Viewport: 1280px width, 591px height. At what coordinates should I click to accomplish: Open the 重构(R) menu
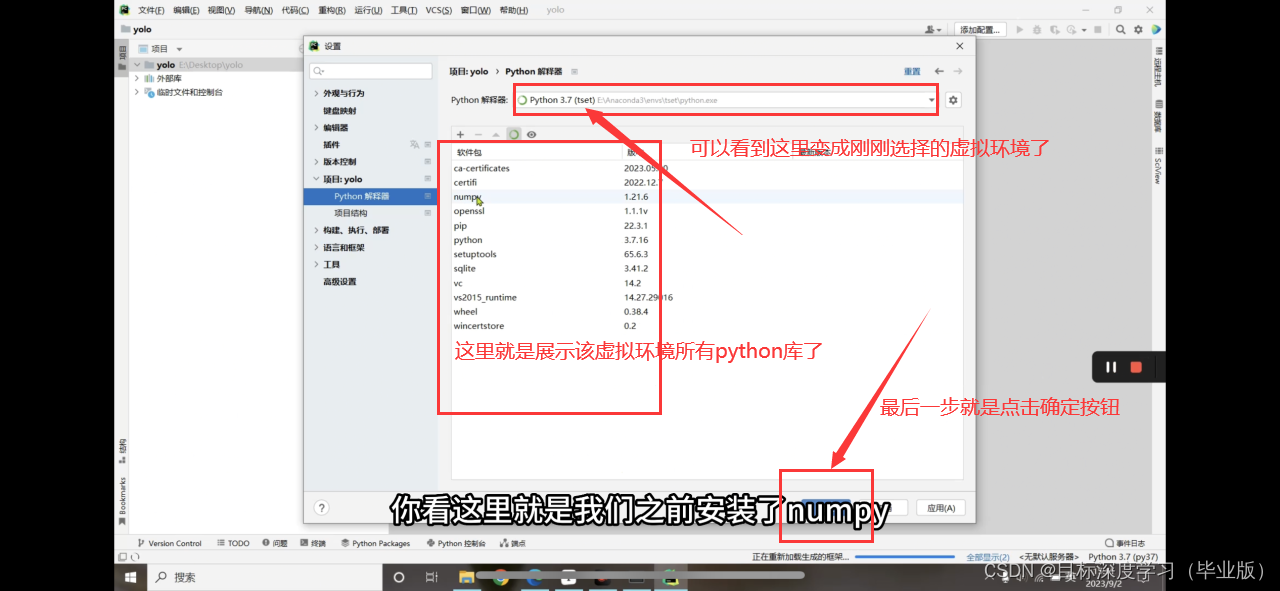[332, 10]
